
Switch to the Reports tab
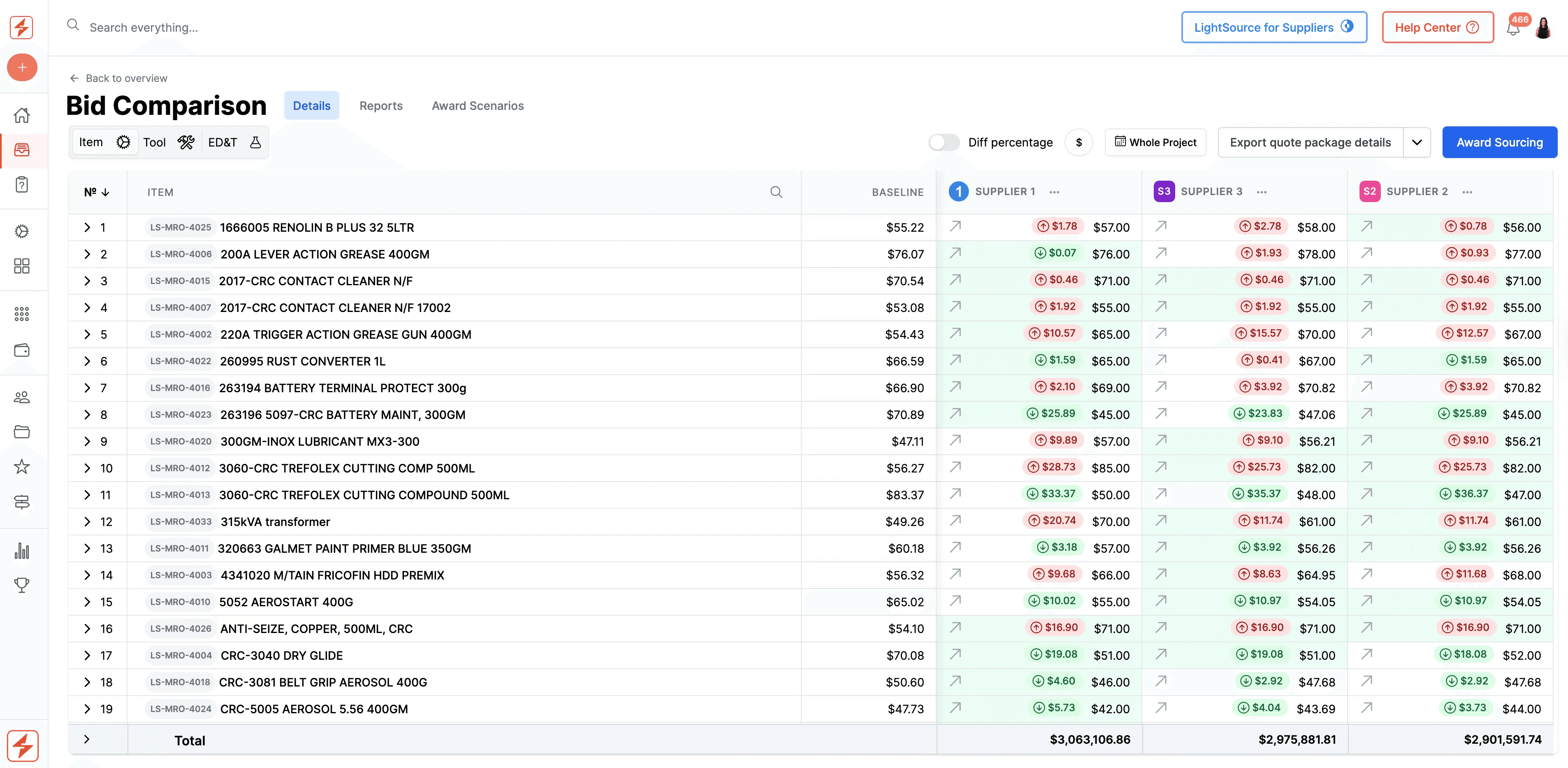381,106
